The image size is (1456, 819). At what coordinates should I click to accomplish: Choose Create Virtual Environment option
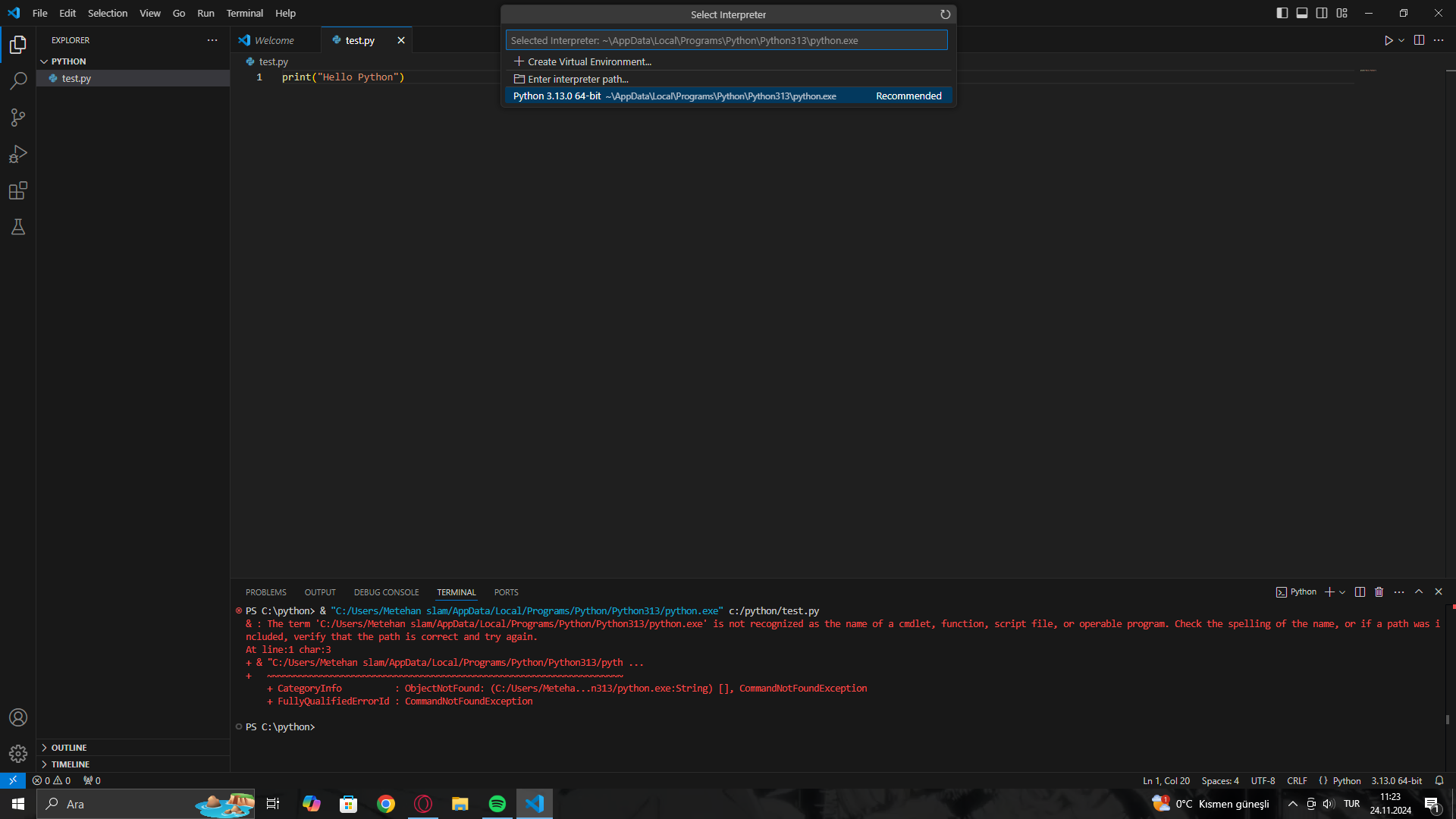tap(588, 61)
